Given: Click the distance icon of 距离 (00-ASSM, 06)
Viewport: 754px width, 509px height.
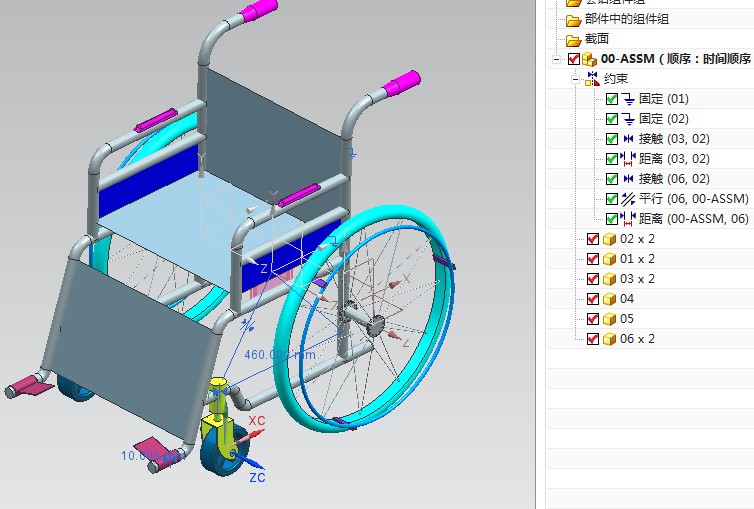Looking at the screenshot, I should coord(628,219).
